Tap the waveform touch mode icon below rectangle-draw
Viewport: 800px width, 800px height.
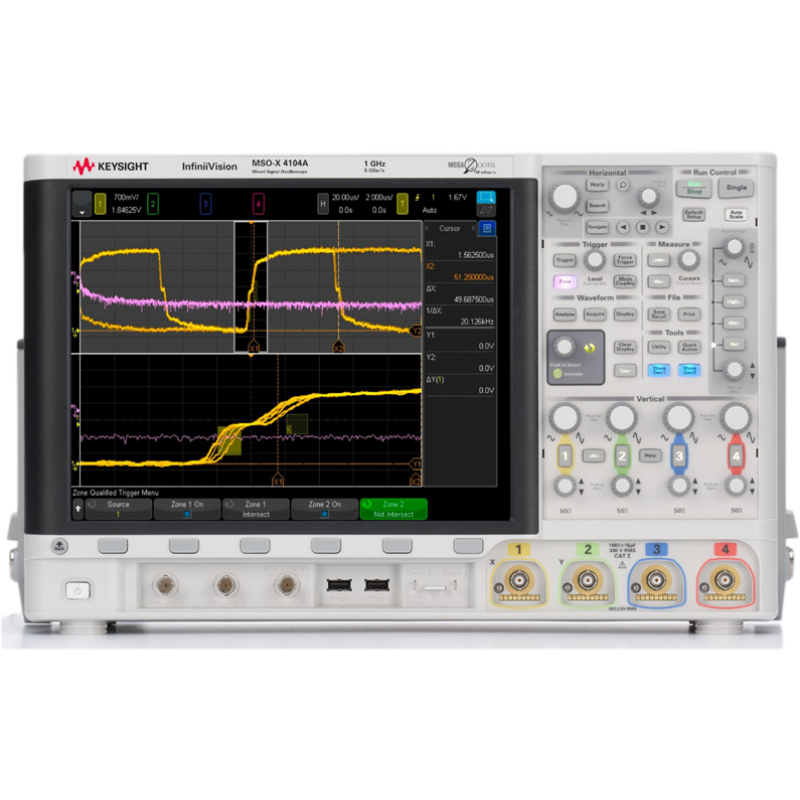pos(486,210)
